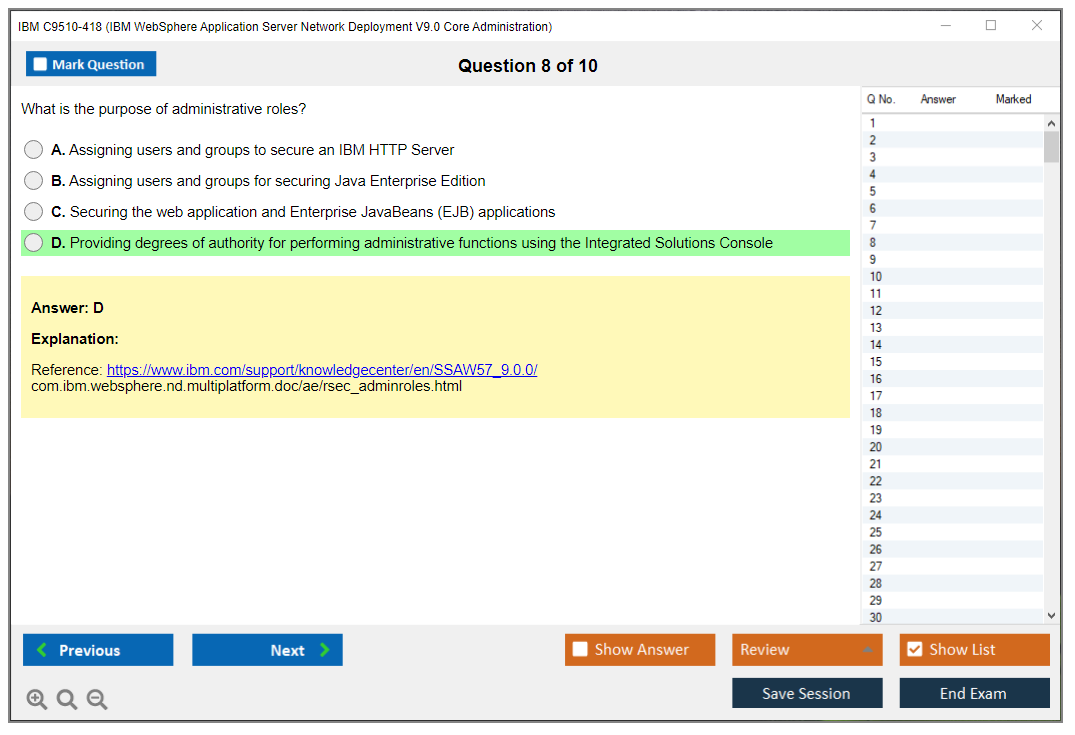Toggle the Show Answer checkbox
1075x735 pixels.
coord(581,650)
